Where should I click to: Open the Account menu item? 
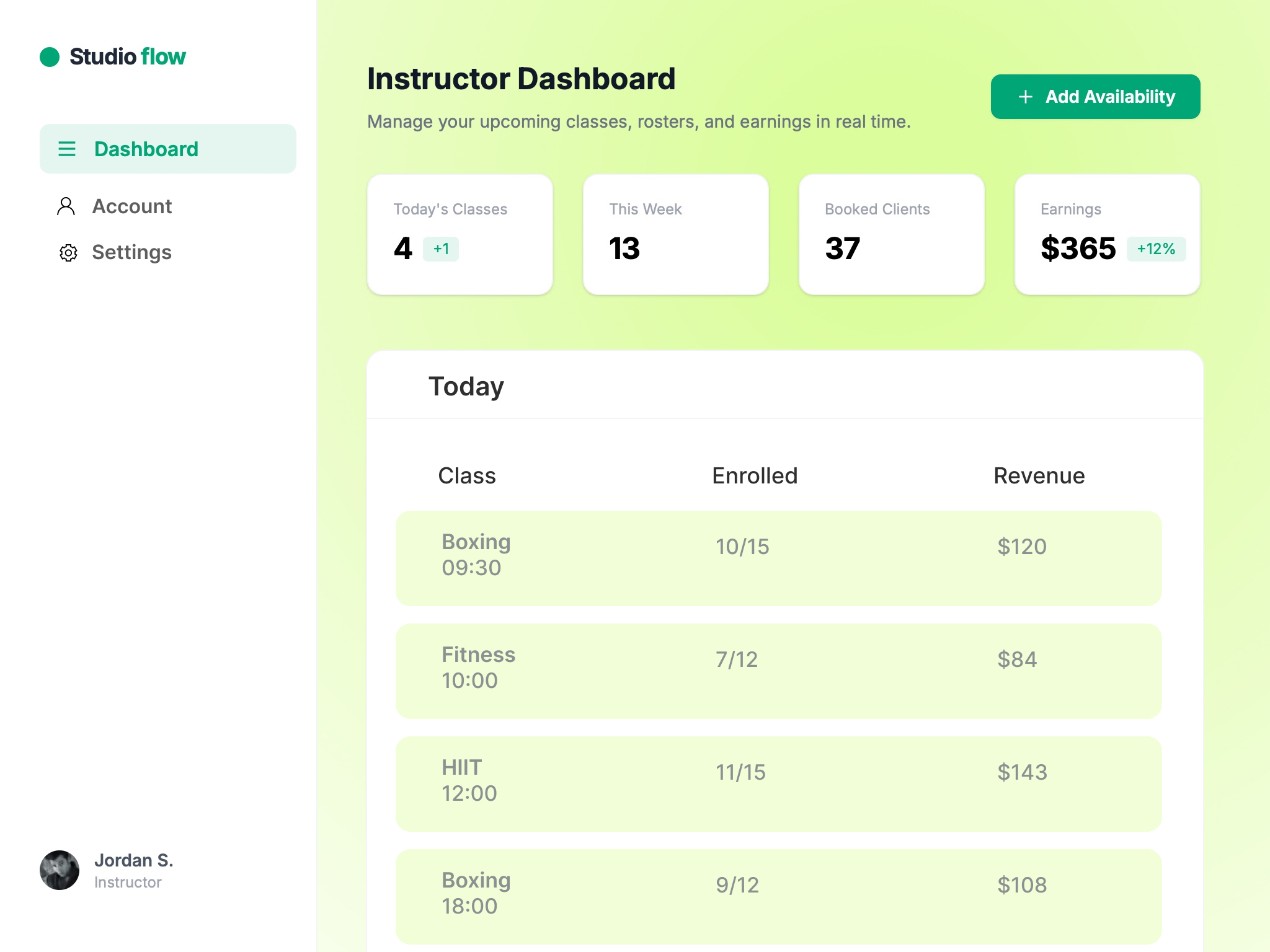pyautogui.click(x=131, y=206)
